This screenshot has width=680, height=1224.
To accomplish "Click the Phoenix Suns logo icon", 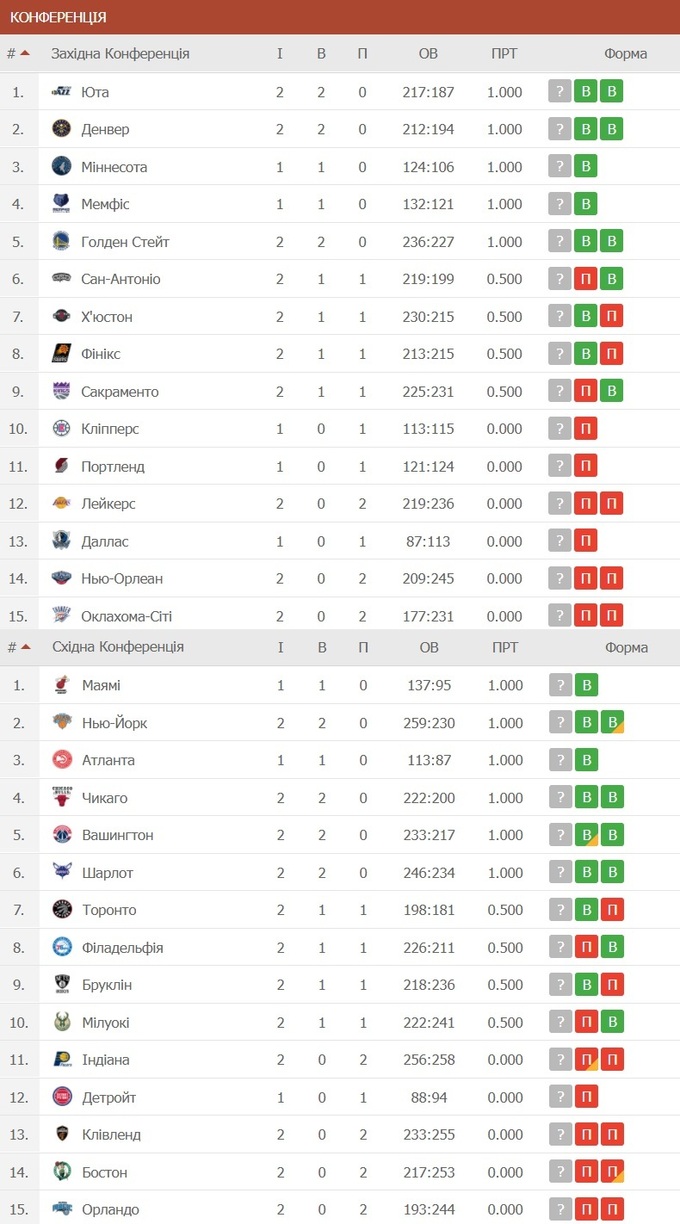I will pos(62,353).
